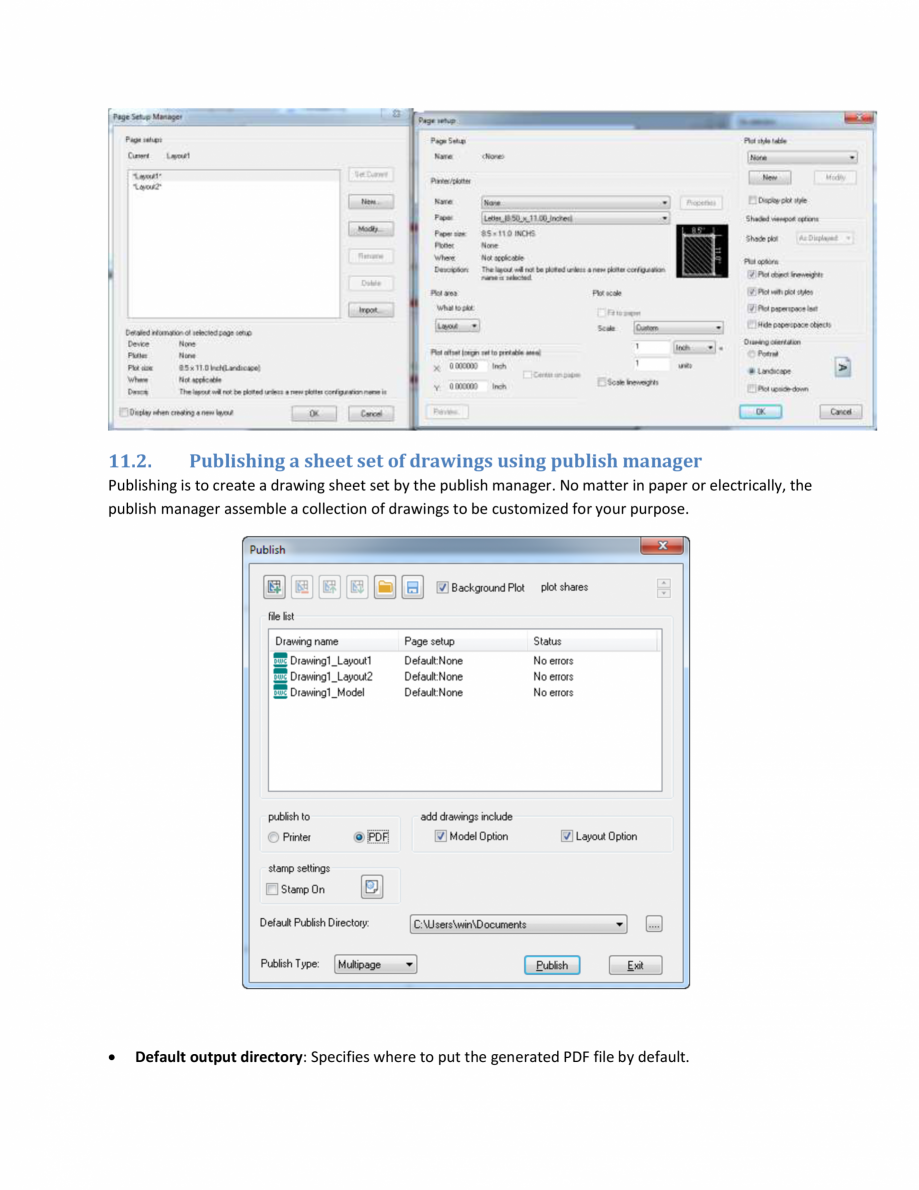Disable the Model Option checkbox
Image resolution: width=919 pixels, height=1190 pixels.
[x=440, y=836]
